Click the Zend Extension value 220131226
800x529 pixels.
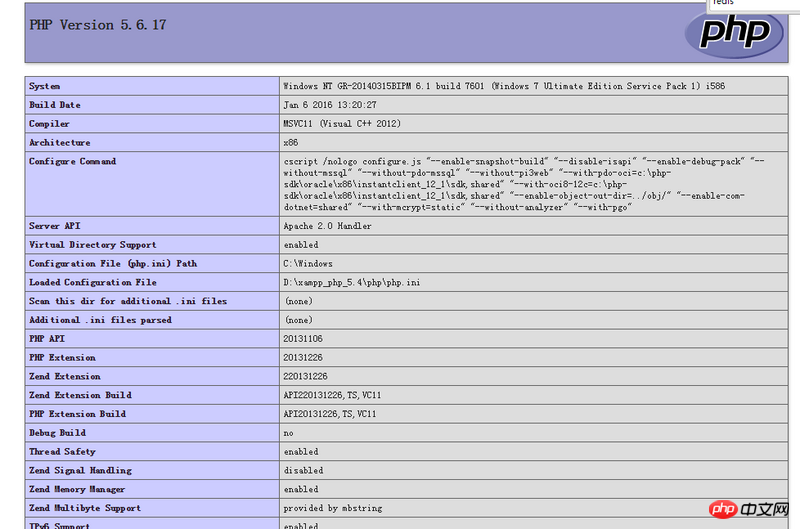pyautogui.click(x=306, y=377)
